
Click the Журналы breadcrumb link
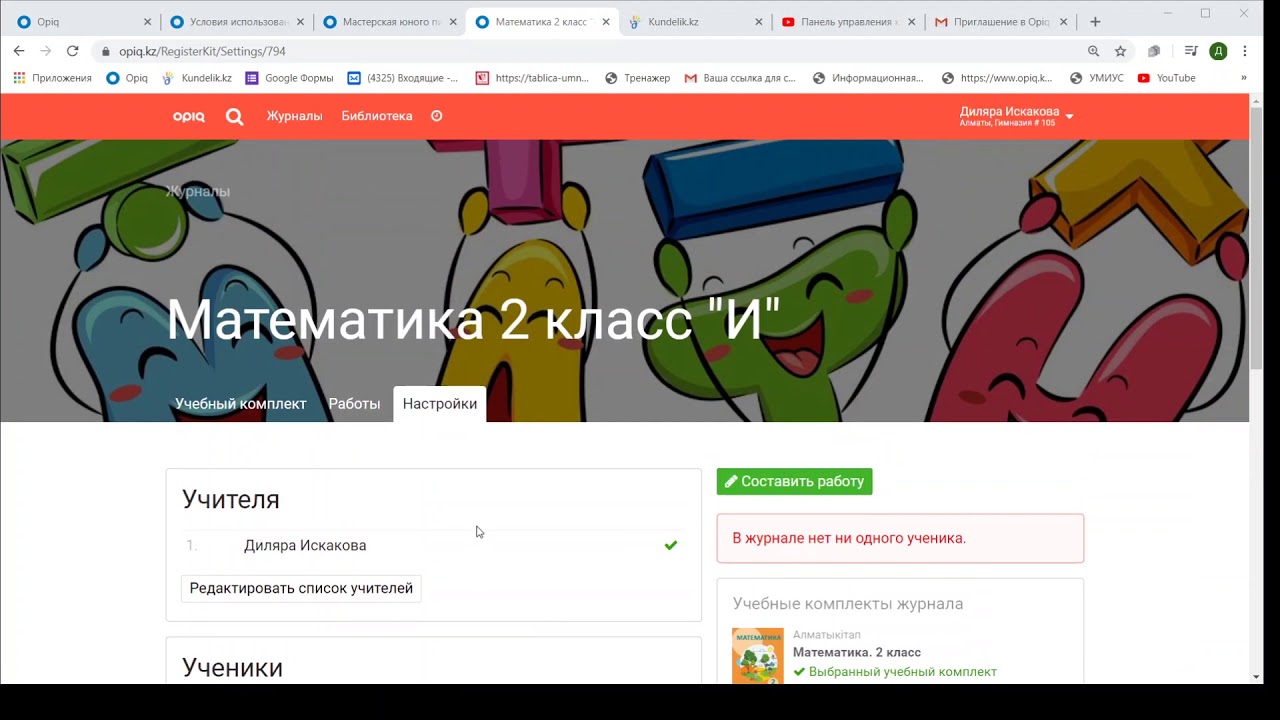(x=198, y=191)
